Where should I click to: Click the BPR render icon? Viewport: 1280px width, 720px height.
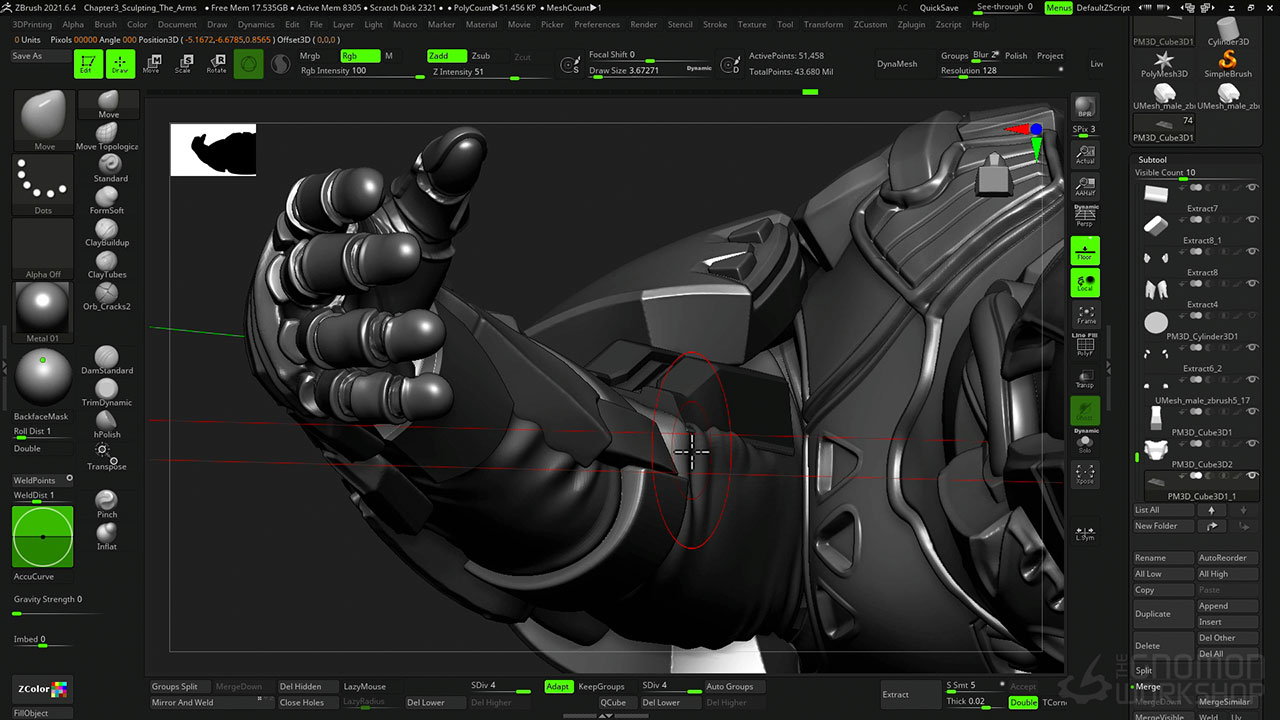1085,107
